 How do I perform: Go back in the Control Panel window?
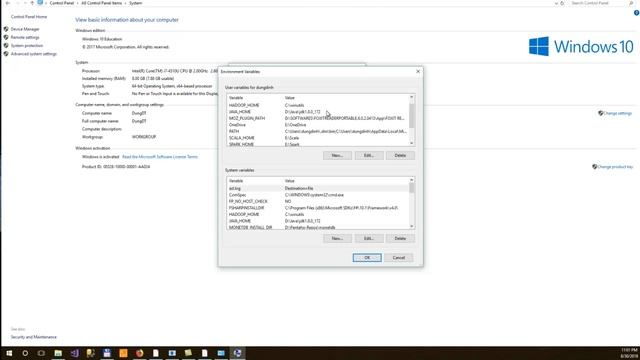pos(8,3)
